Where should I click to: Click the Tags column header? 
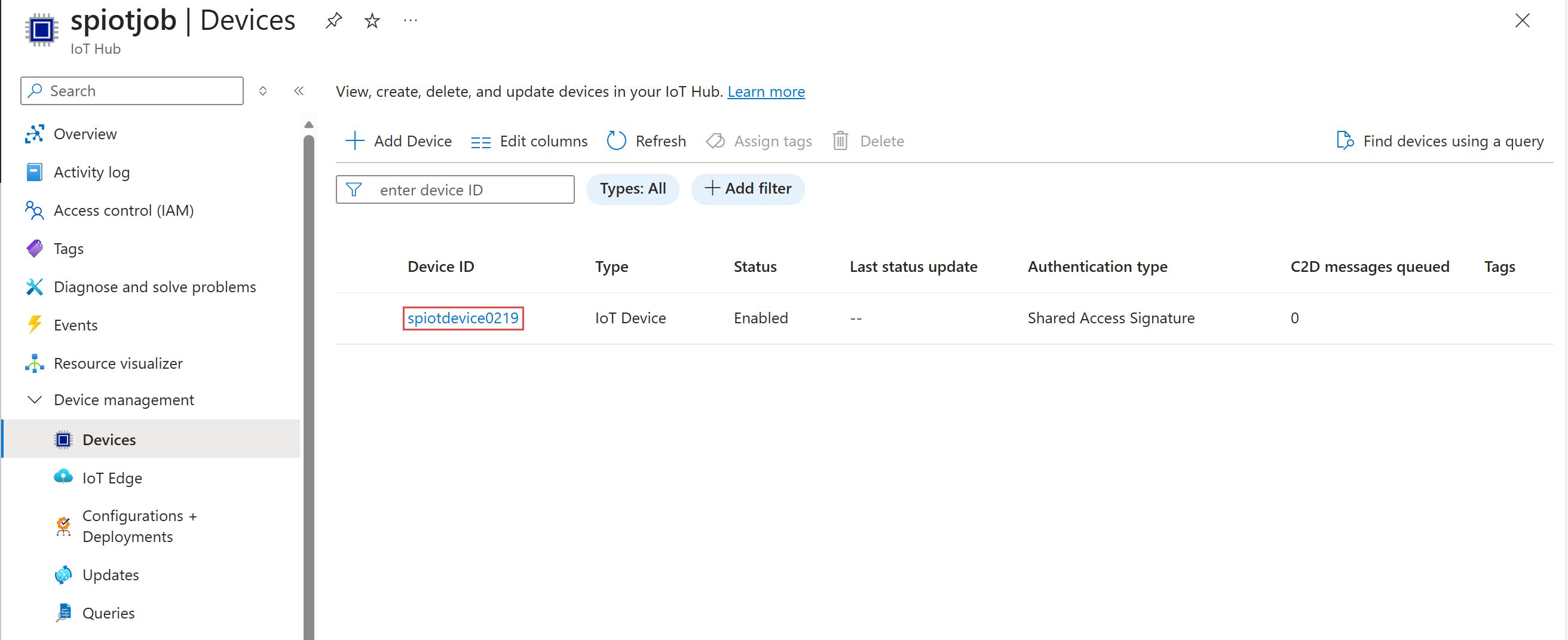(x=1499, y=267)
